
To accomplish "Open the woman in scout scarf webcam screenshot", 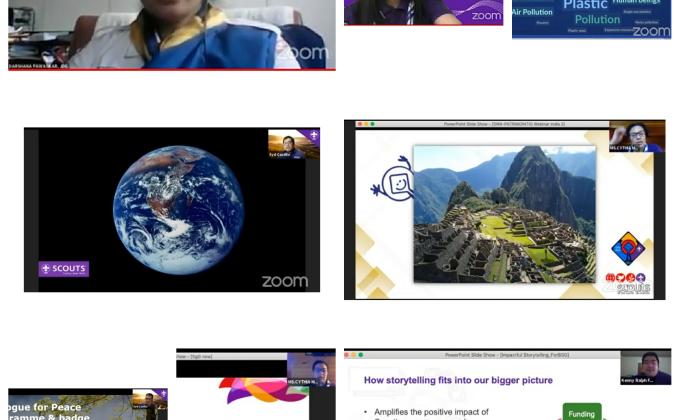I will 172,35.
